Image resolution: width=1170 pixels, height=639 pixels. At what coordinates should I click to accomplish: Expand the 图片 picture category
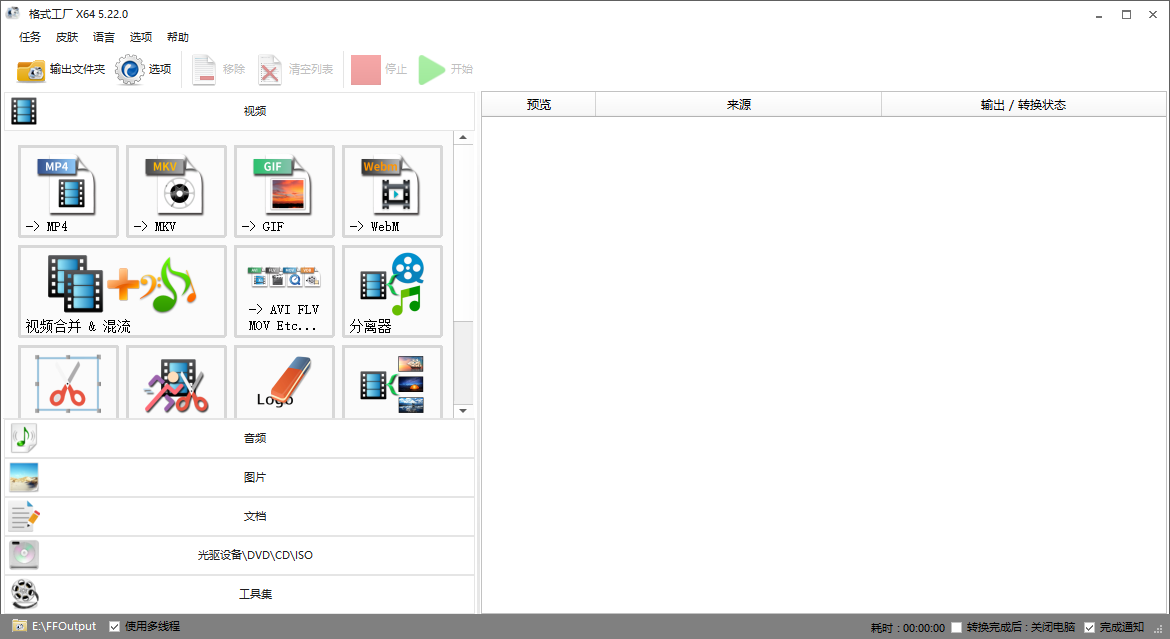click(x=255, y=477)
